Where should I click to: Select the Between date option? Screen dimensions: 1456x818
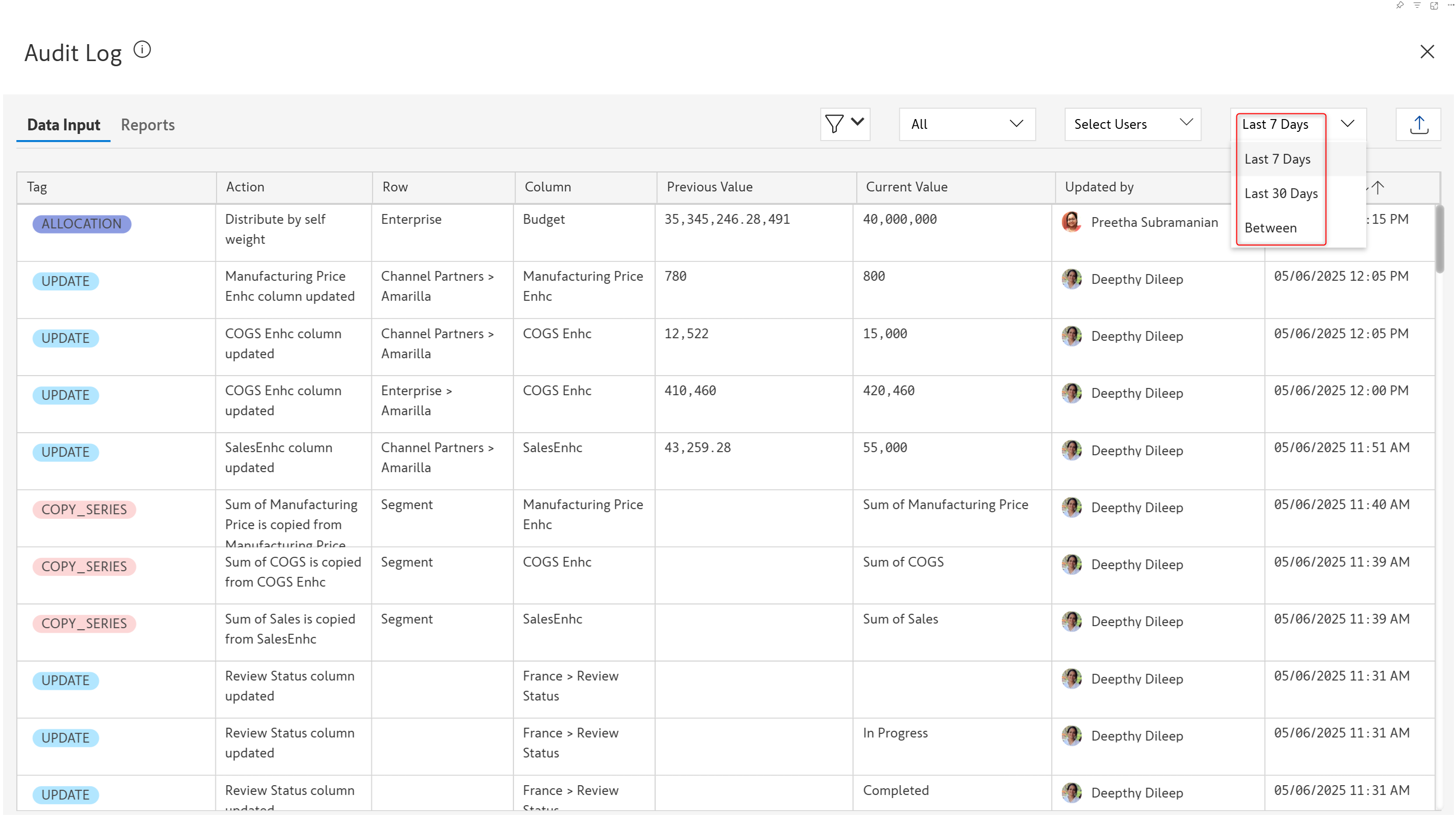1271,228
